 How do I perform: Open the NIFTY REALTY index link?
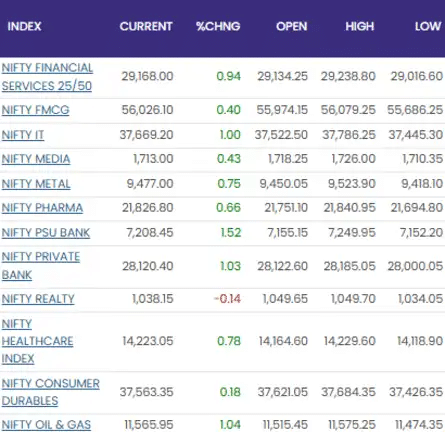pyautogui.click(x=38, y=299)
